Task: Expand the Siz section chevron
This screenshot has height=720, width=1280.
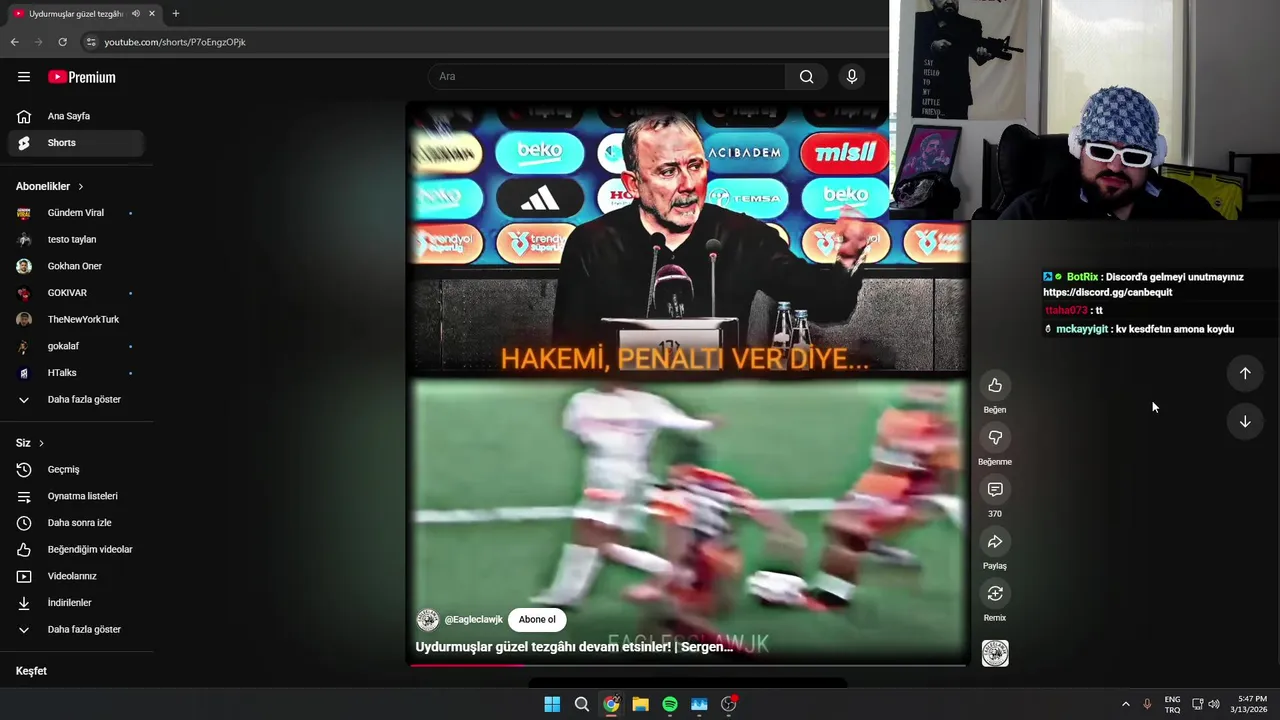Action: [41, 443]
